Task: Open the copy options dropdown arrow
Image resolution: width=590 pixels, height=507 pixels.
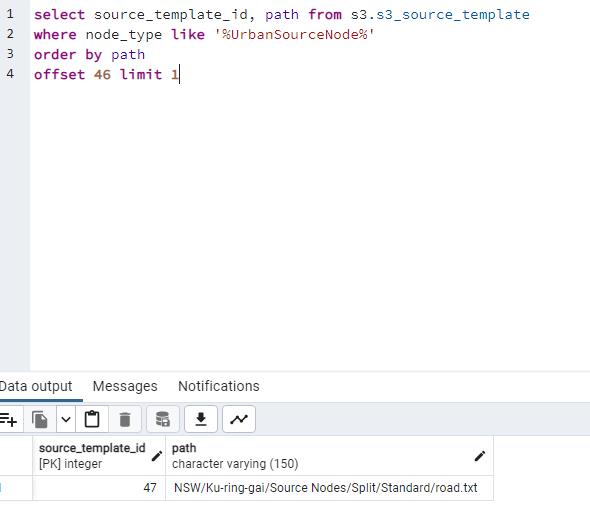Action: (66, 419)
